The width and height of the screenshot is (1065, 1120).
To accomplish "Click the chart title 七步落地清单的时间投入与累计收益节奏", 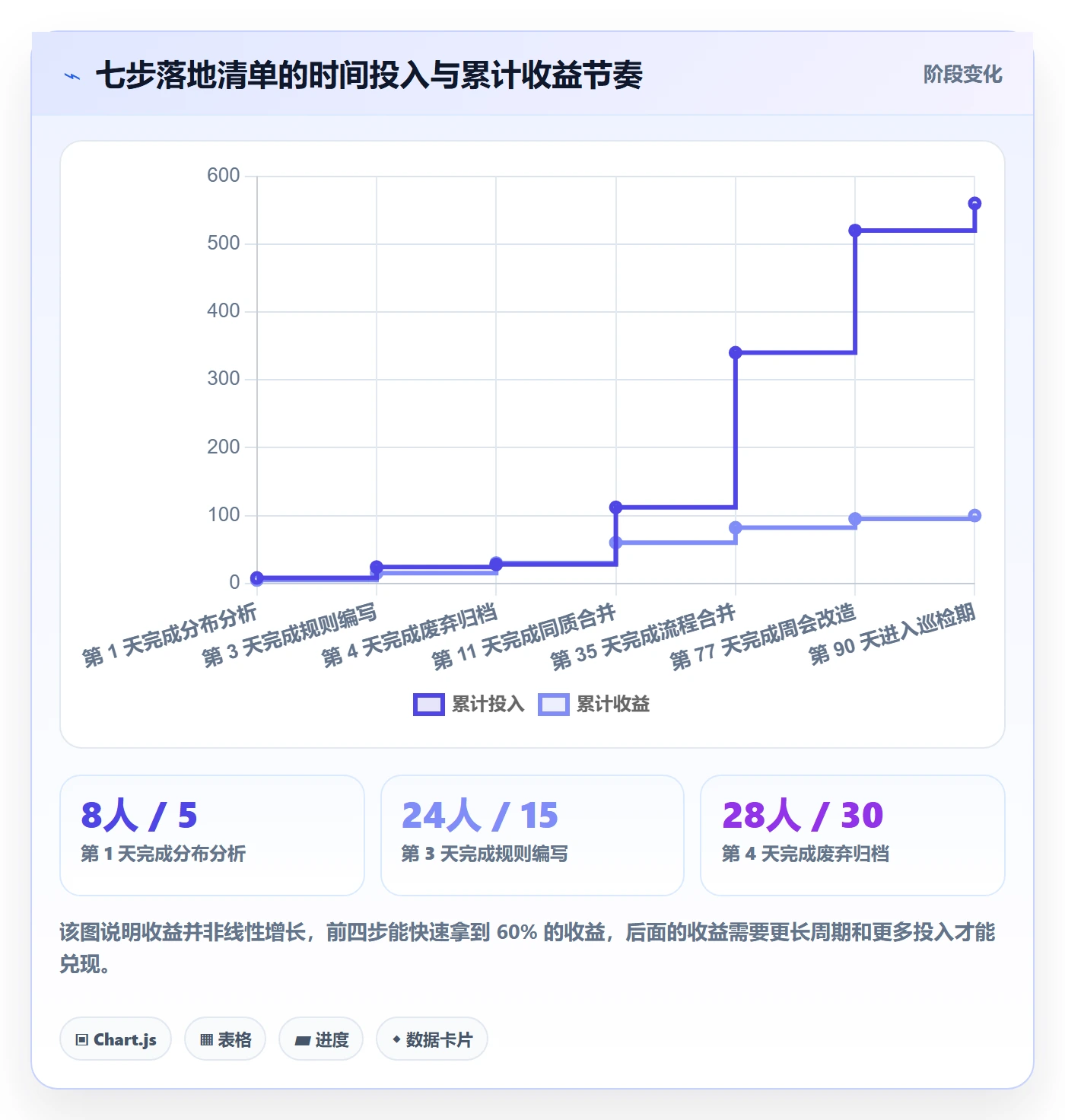I will pos(370,75).
